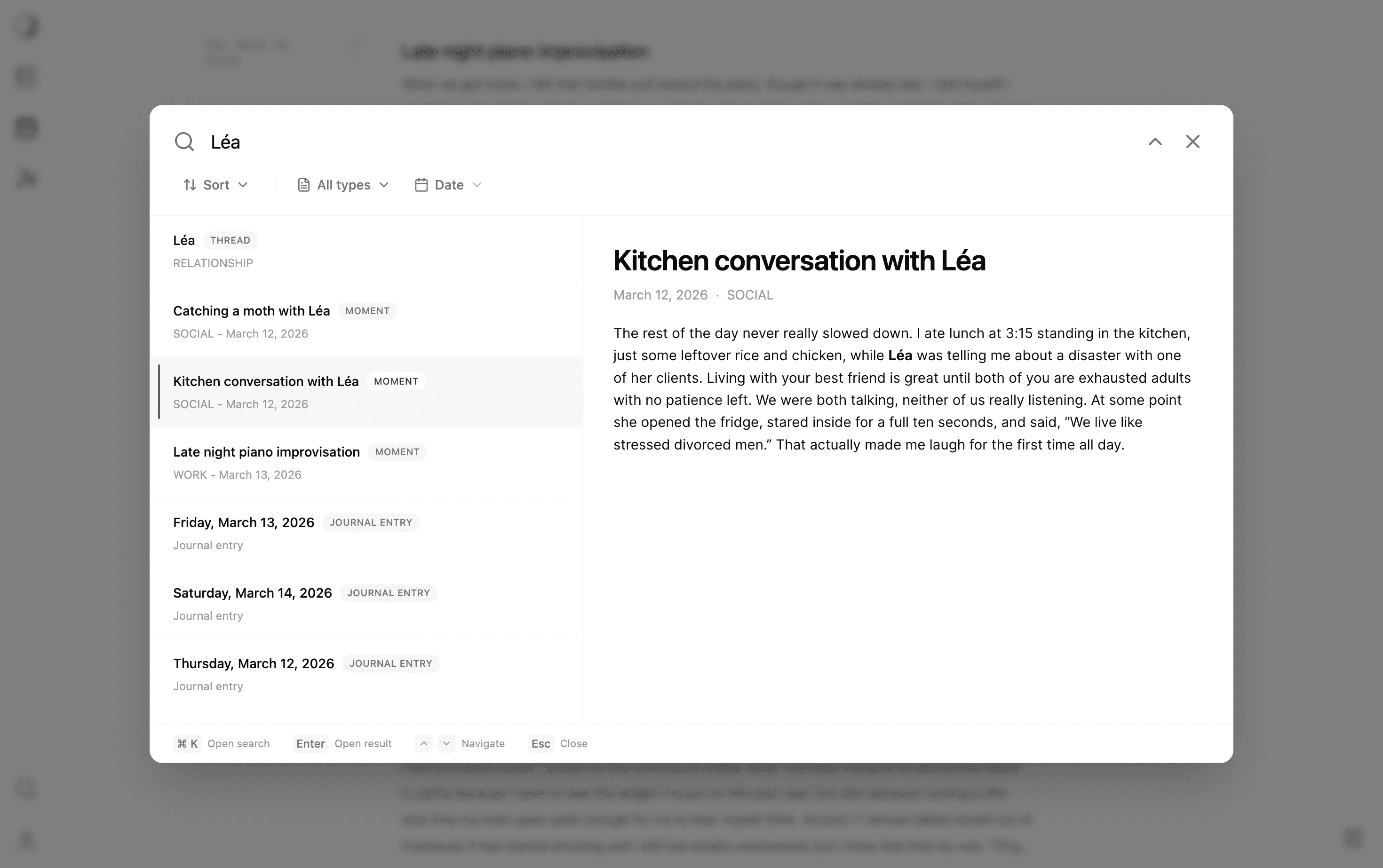
Task: Click the magnifier icon in the search bar
Action: point(184,141)
